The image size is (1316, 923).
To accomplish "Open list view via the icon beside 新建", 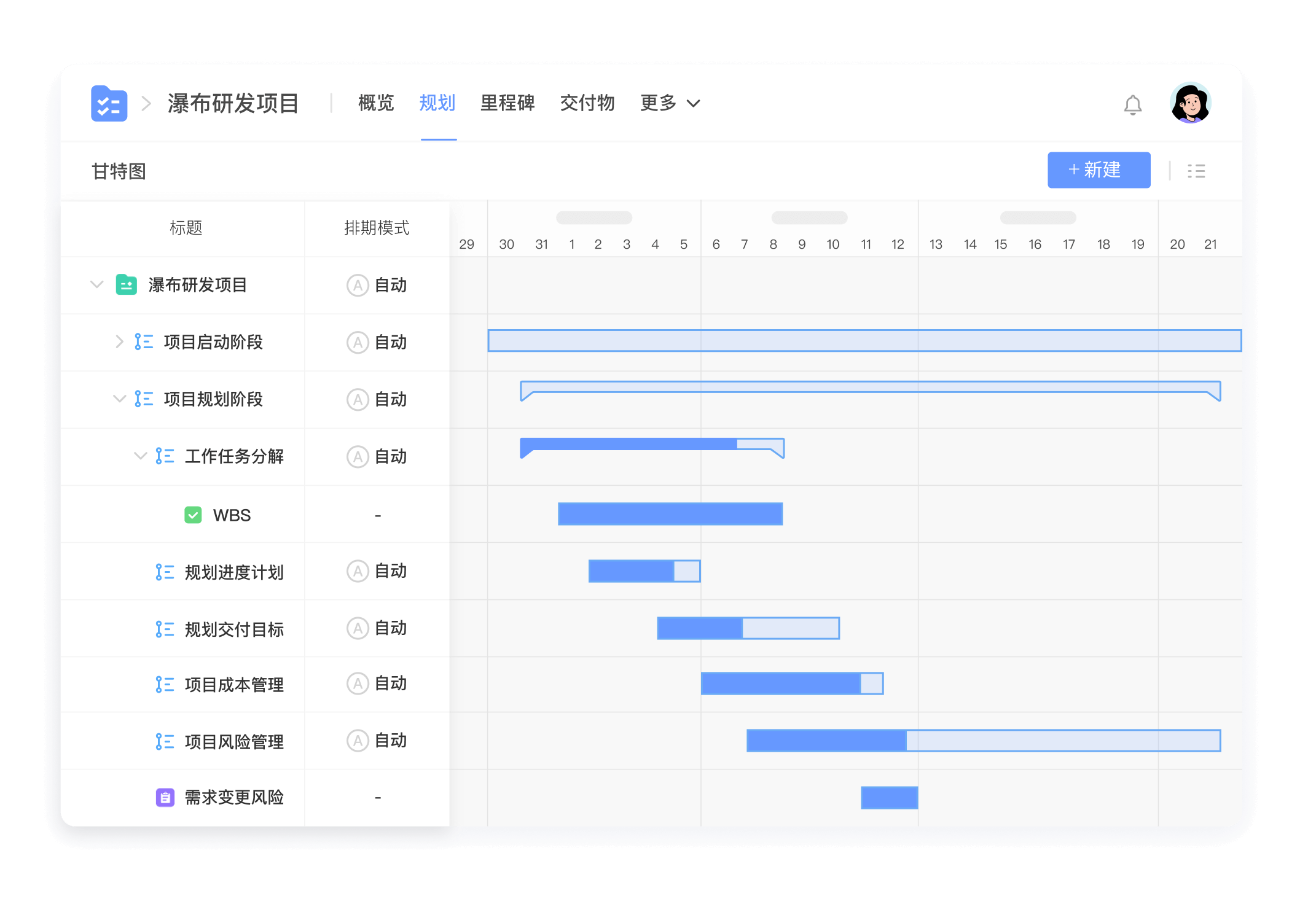I will pyautogui.click(x=1196, y=170).
